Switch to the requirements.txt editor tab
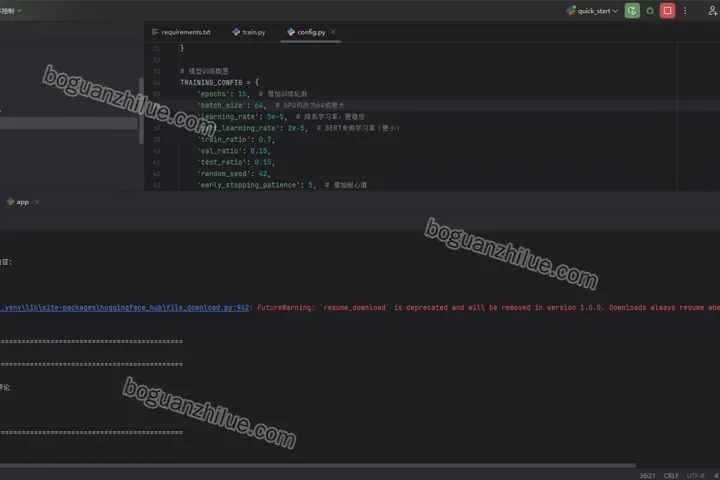The image size is (720, 480). 181,32
